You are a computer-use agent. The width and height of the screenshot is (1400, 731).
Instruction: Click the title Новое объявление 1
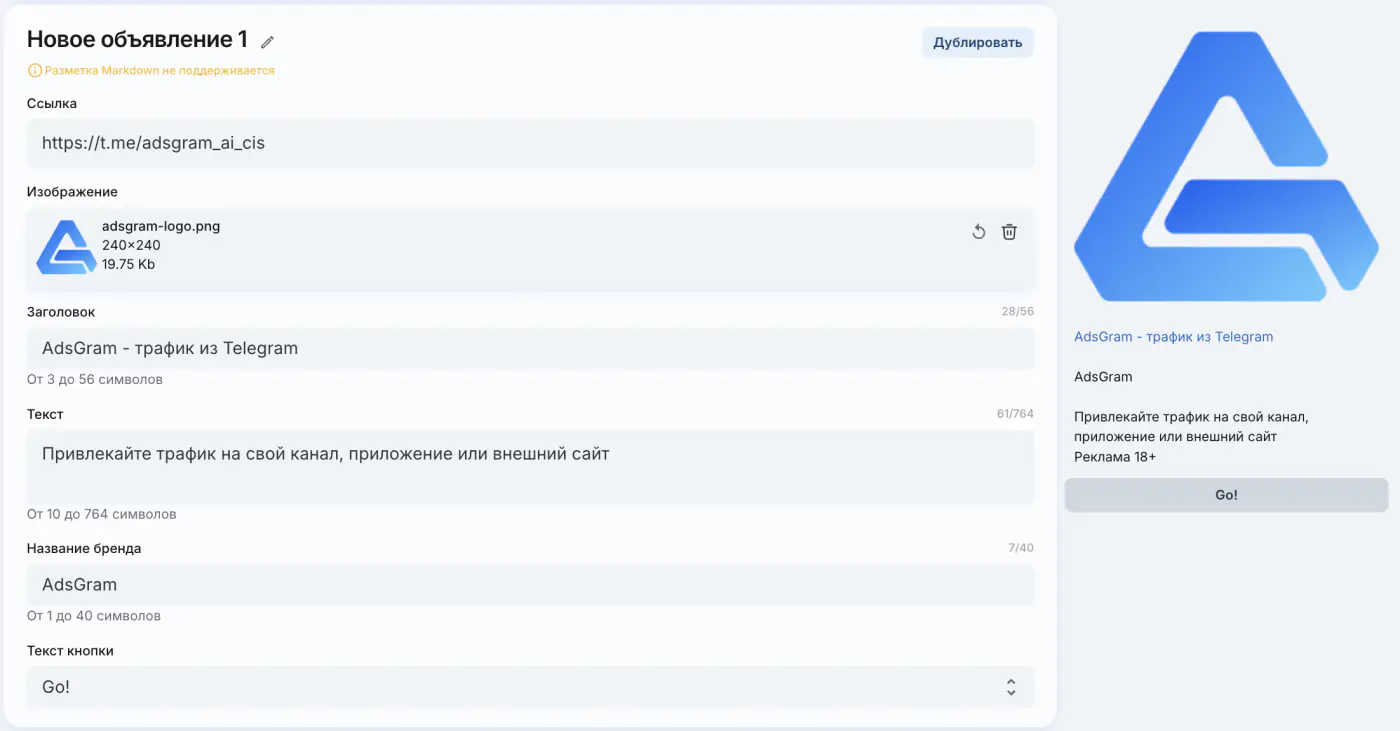point(137,40)
